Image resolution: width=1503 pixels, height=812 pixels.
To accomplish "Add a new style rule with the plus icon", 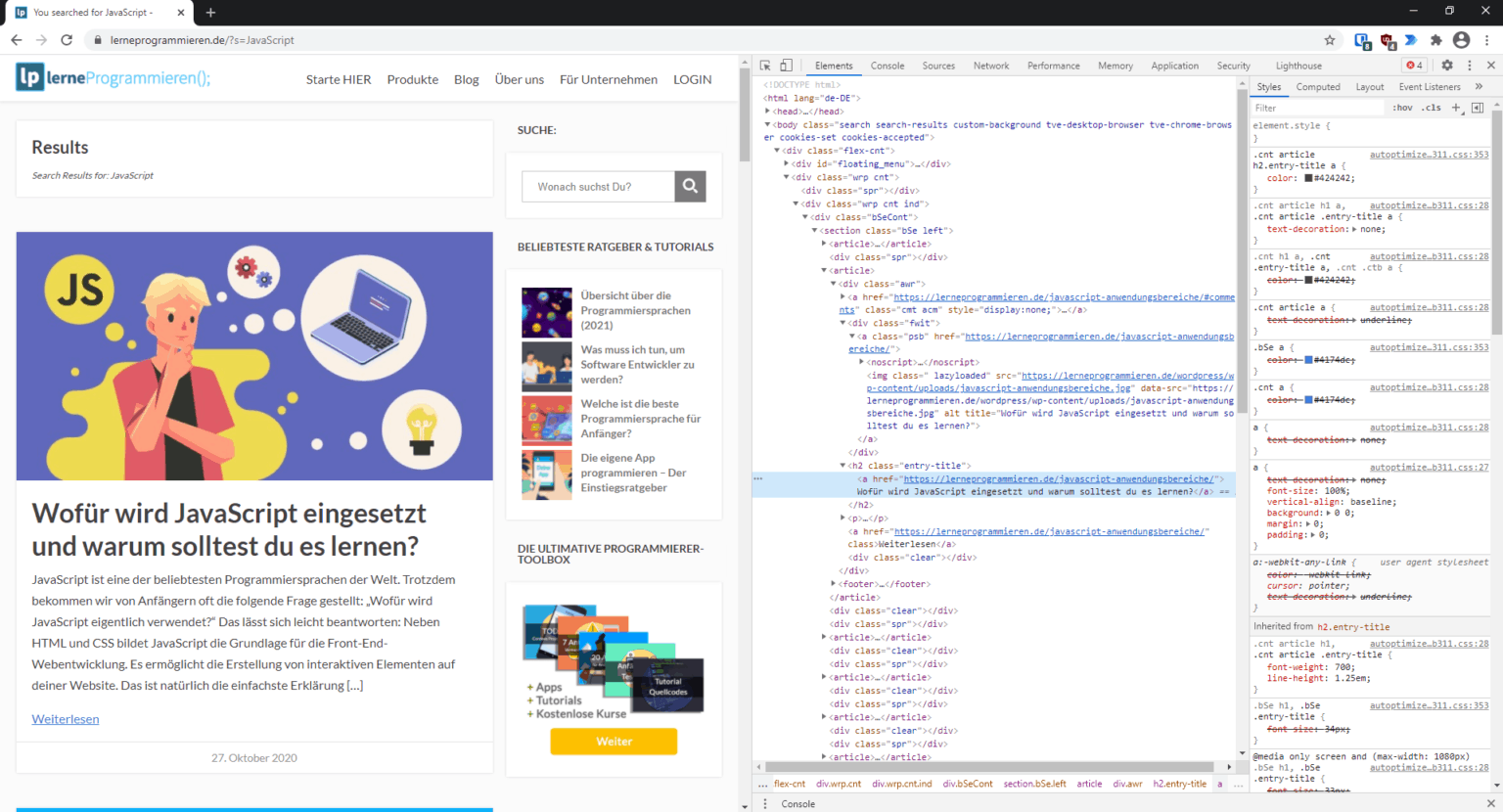I will coord(1457,108).
